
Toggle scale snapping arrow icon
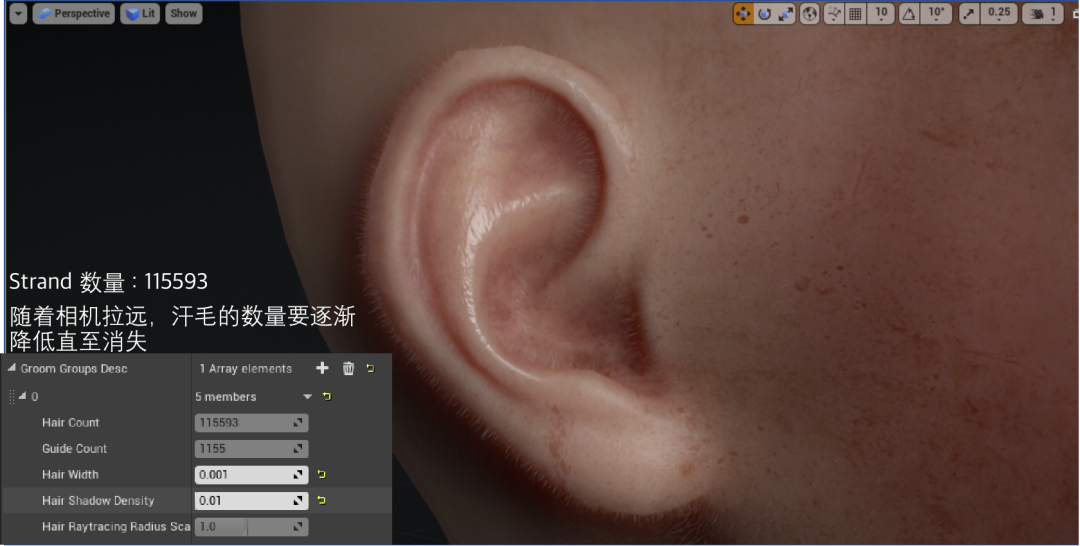(969, 14)
